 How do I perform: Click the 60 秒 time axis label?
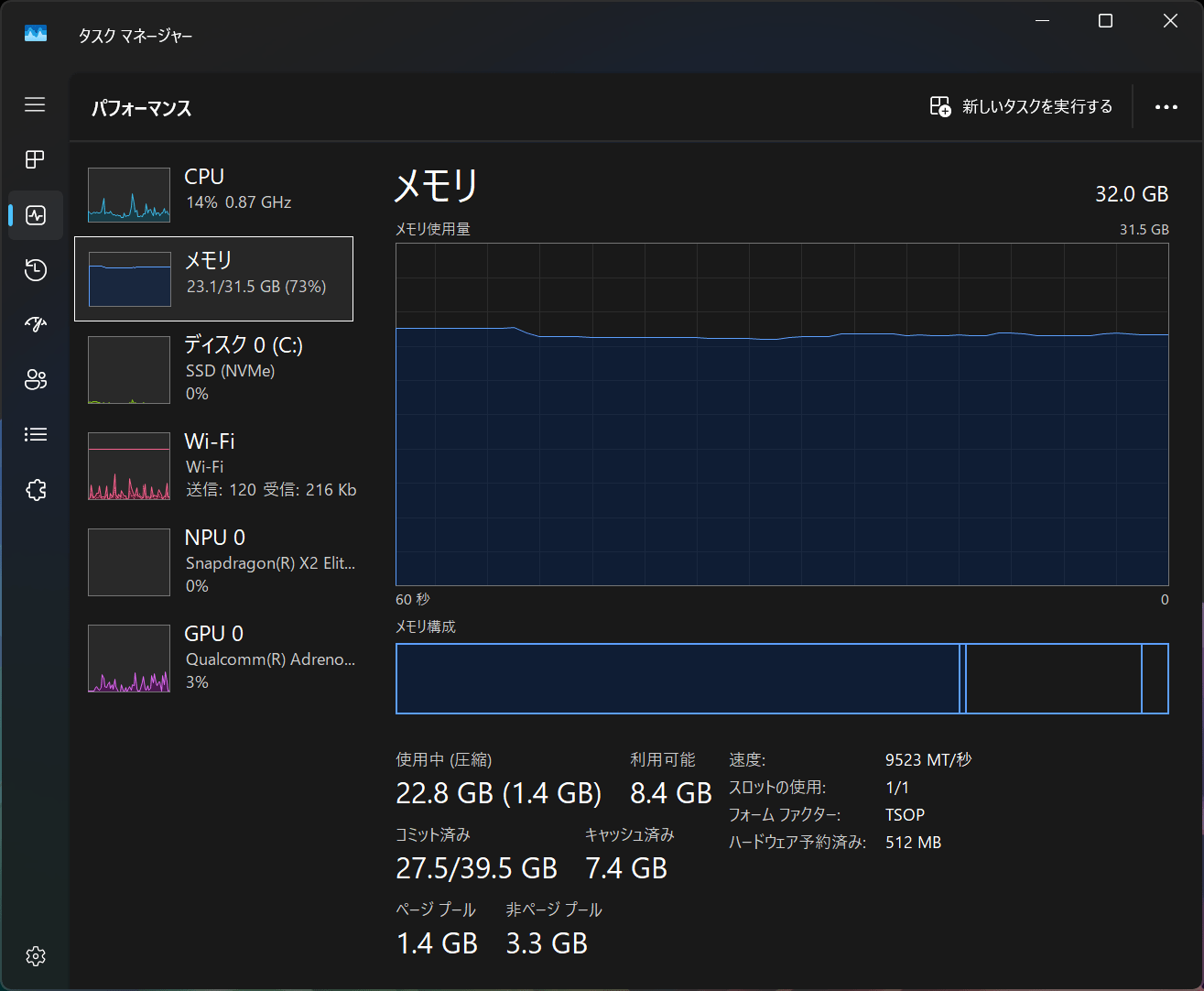point(412,599)
